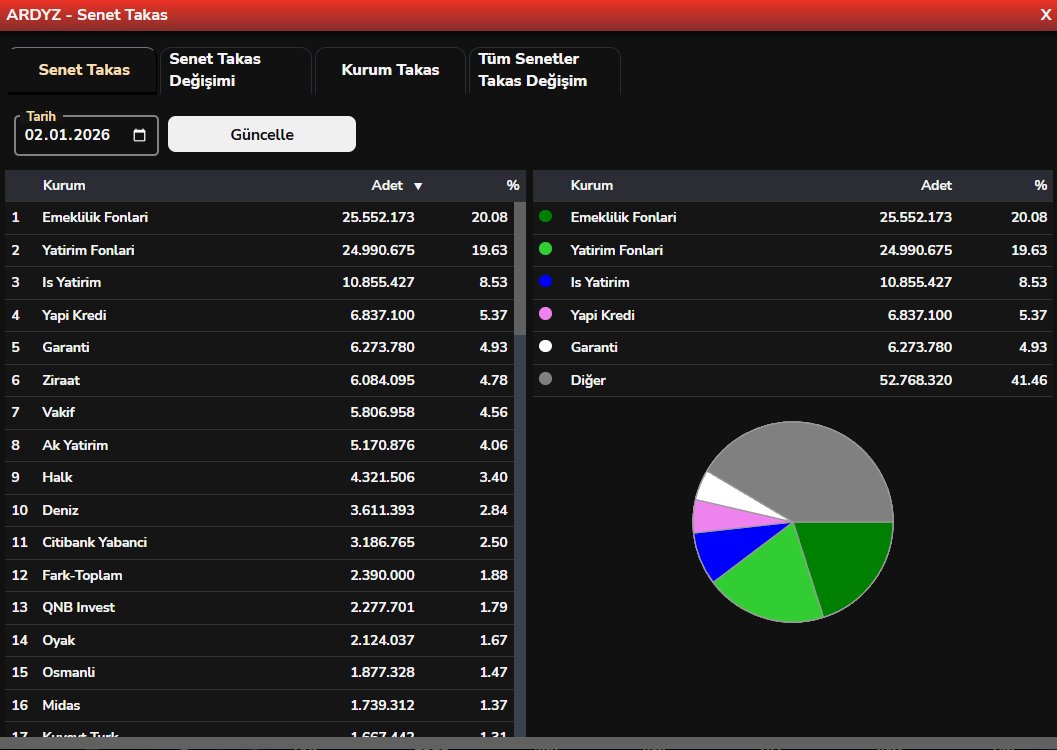Click the % header in left table

pyautogui.click(x=513, y=185)
